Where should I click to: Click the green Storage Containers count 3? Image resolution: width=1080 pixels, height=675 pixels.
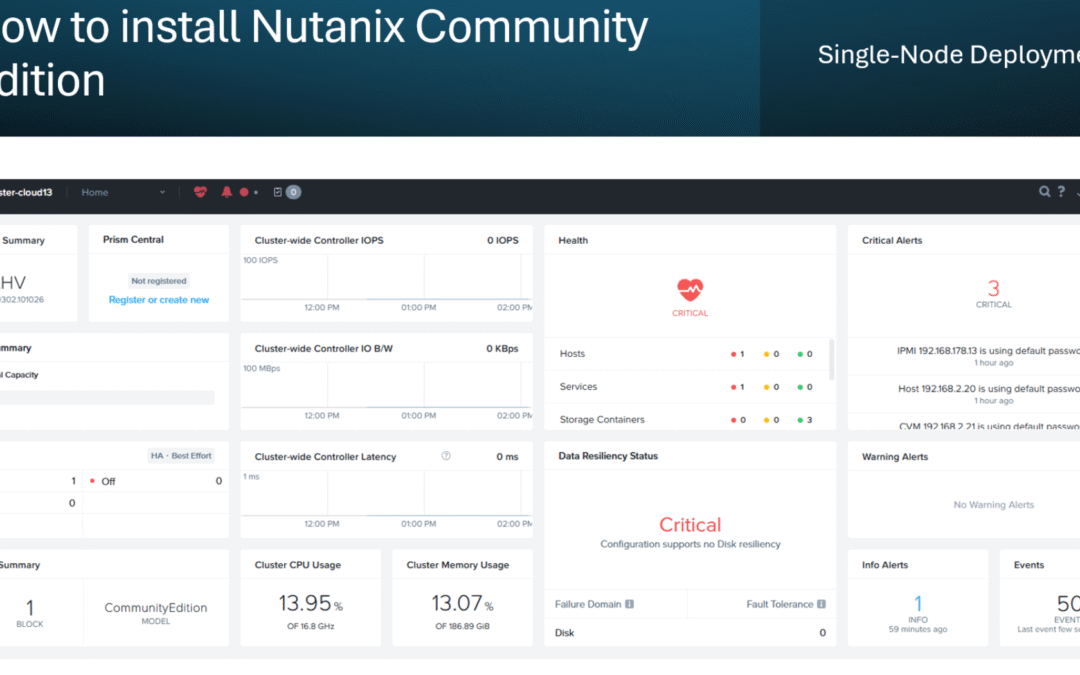805,419
